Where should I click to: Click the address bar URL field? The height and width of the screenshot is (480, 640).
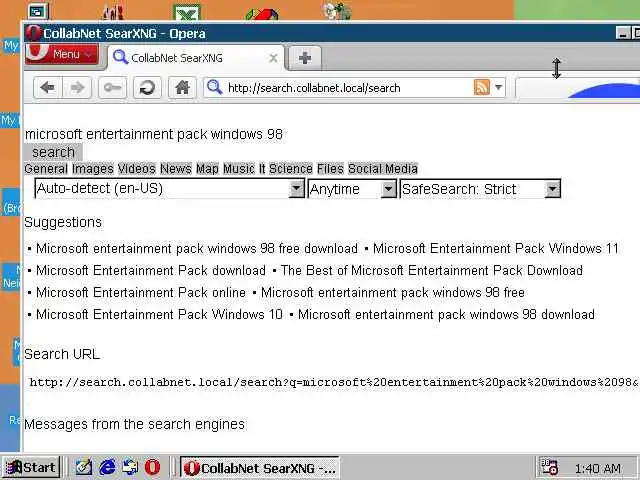pyautogui.click(x=348, y=88)
